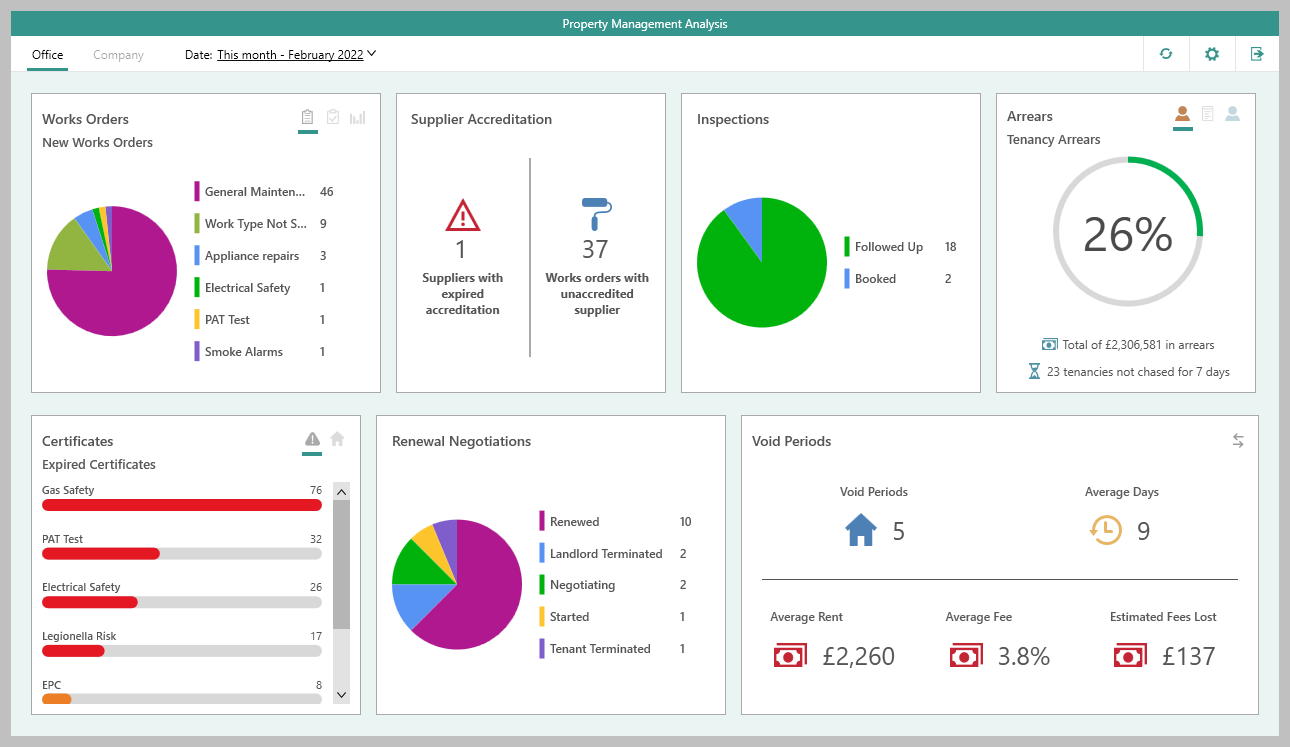Click the Certificates list scroll up arrow
1290x747 pixels.
click(x=341, y=491)
